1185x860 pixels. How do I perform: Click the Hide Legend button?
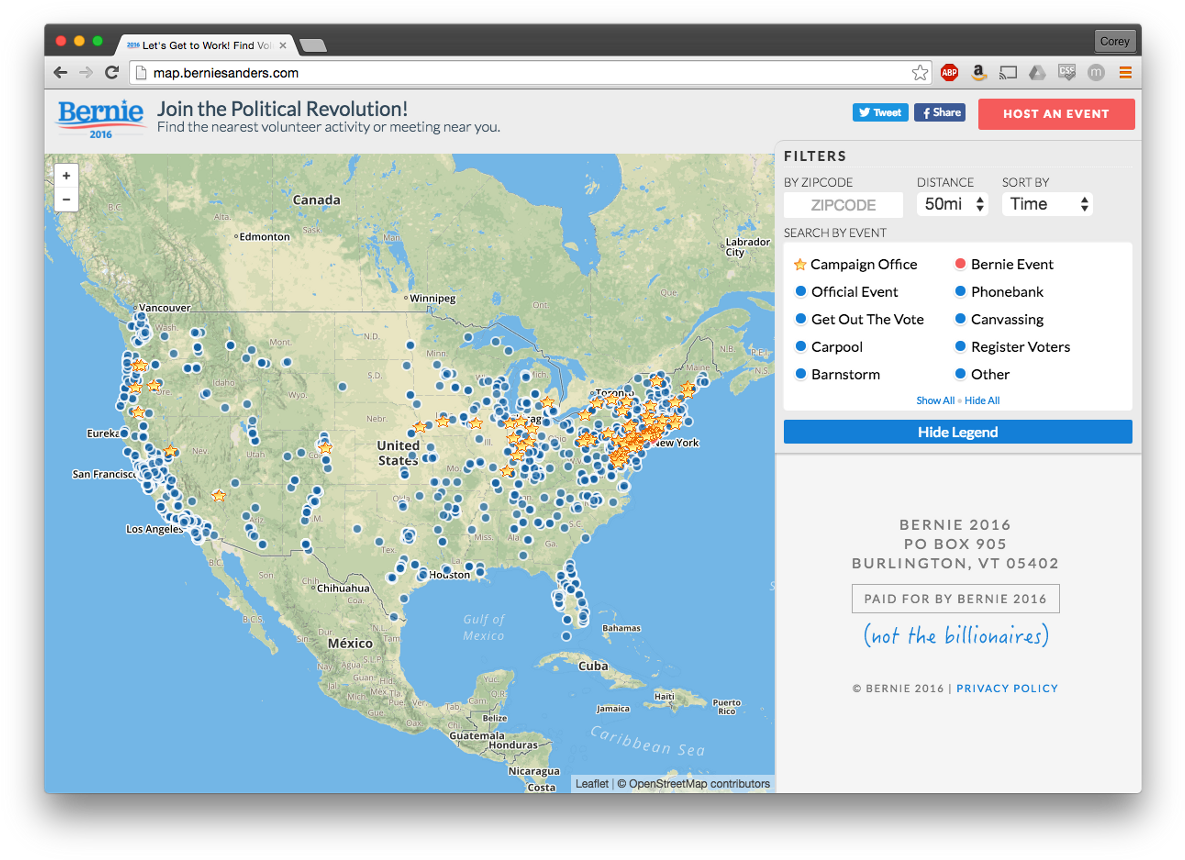coord(958,432)
